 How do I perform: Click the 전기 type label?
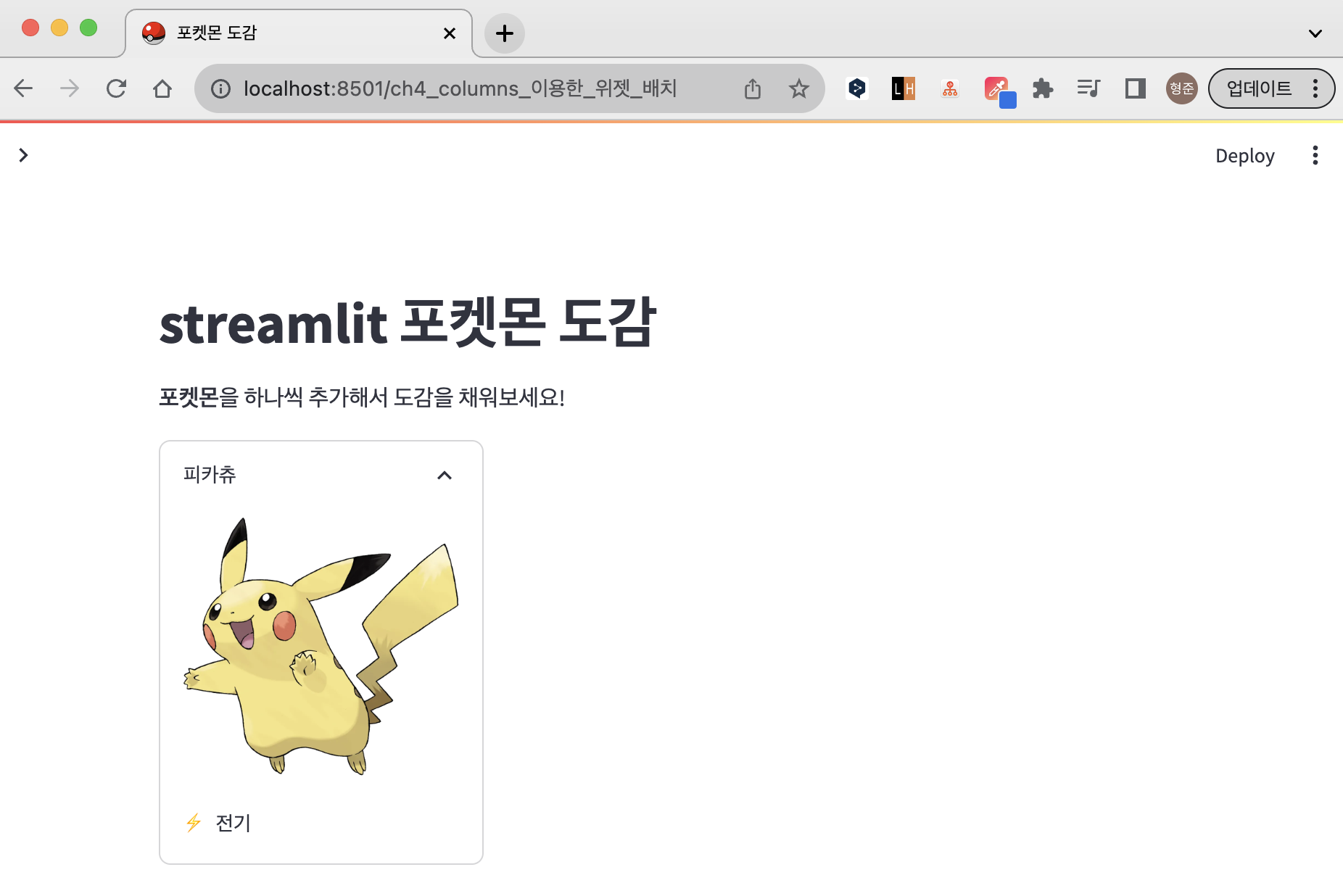(x=233, y=823)
